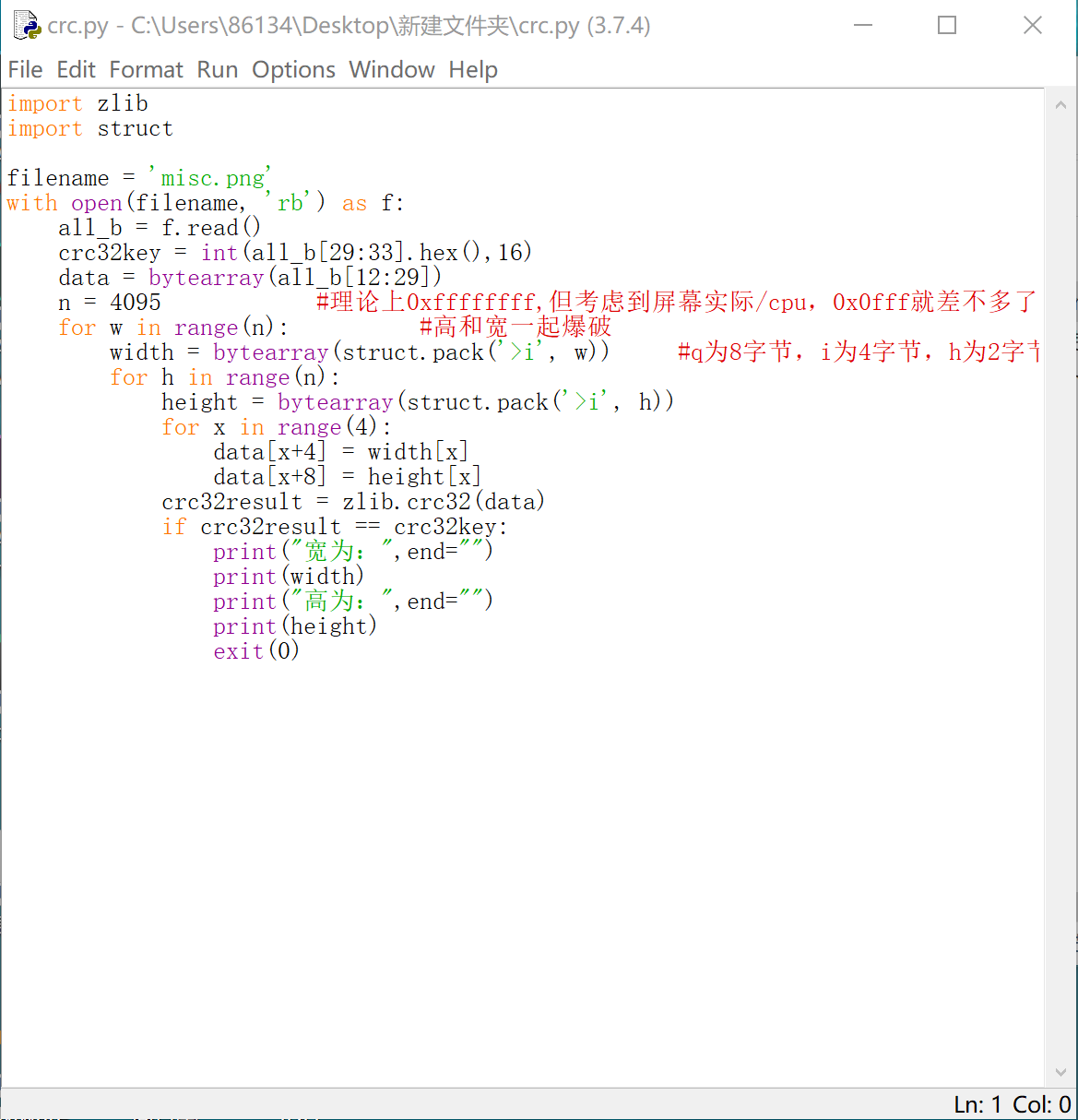This screenshot has height=1120, width=1078.
Task: Open the Format menu
Action: tap(146, 69)
